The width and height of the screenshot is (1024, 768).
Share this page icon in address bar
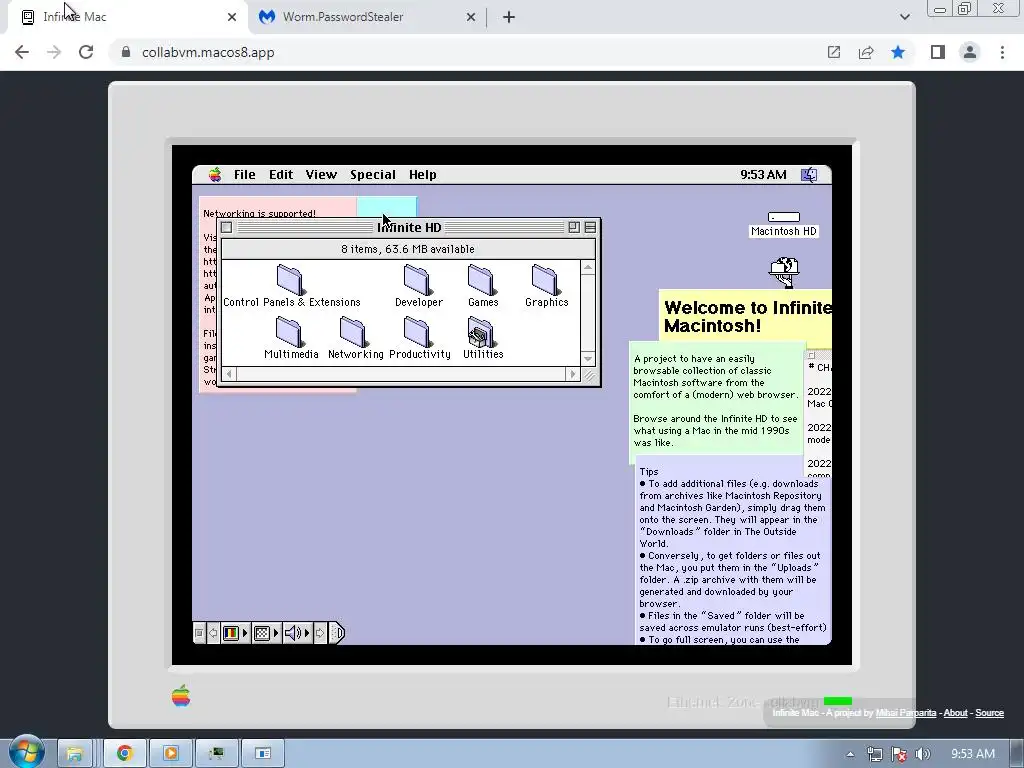[x=866, y=52]
